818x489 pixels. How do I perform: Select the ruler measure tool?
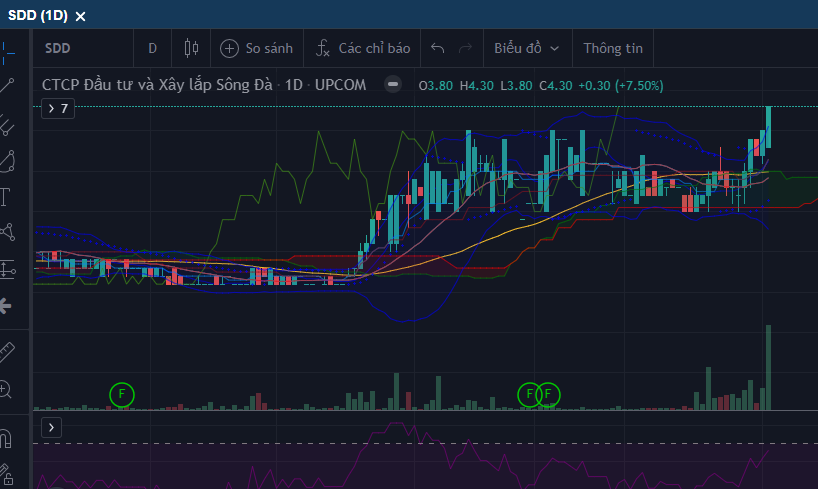tap(7, 351)
